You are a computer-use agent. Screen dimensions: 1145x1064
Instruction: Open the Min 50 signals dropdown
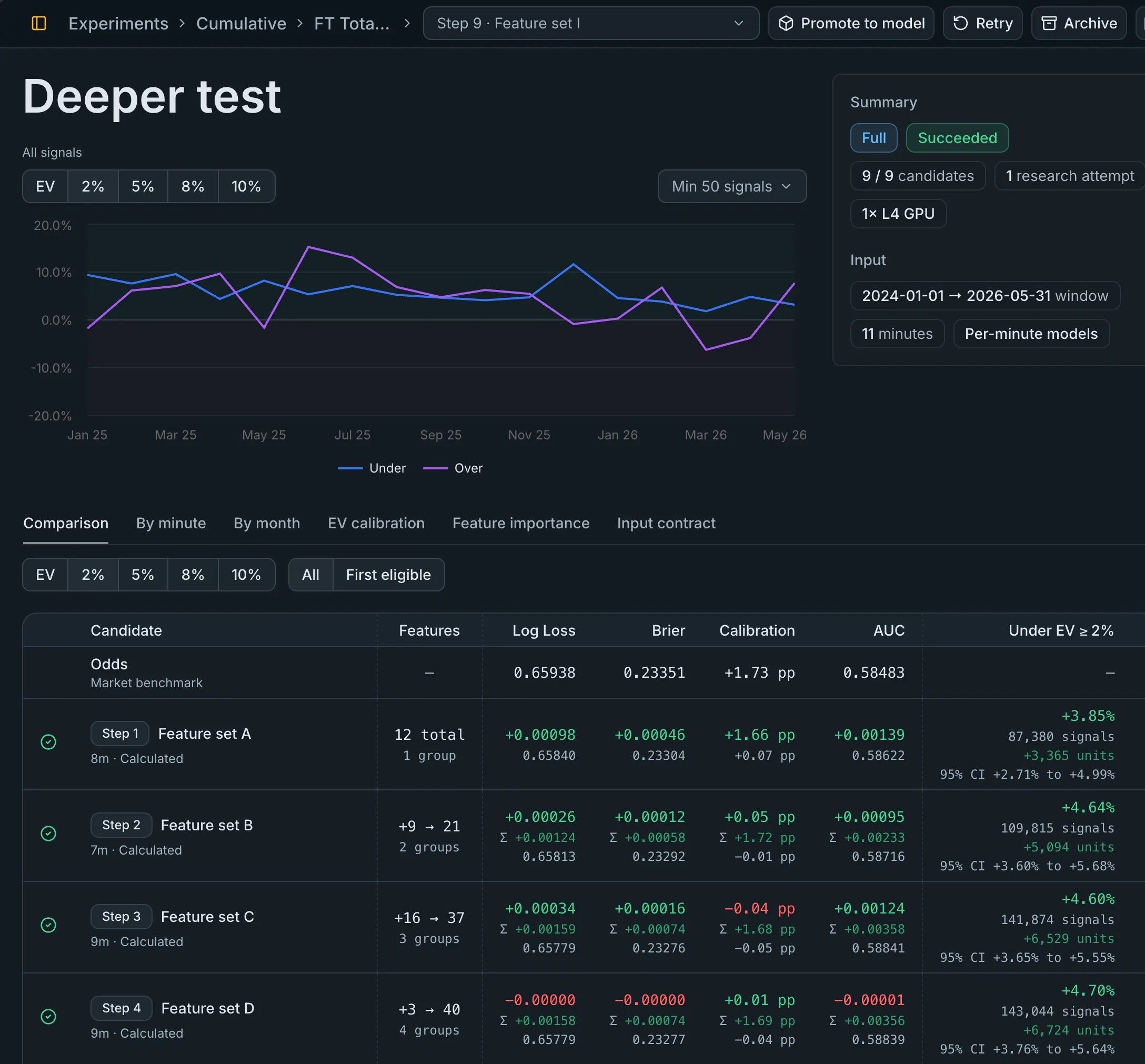point(731,186)
